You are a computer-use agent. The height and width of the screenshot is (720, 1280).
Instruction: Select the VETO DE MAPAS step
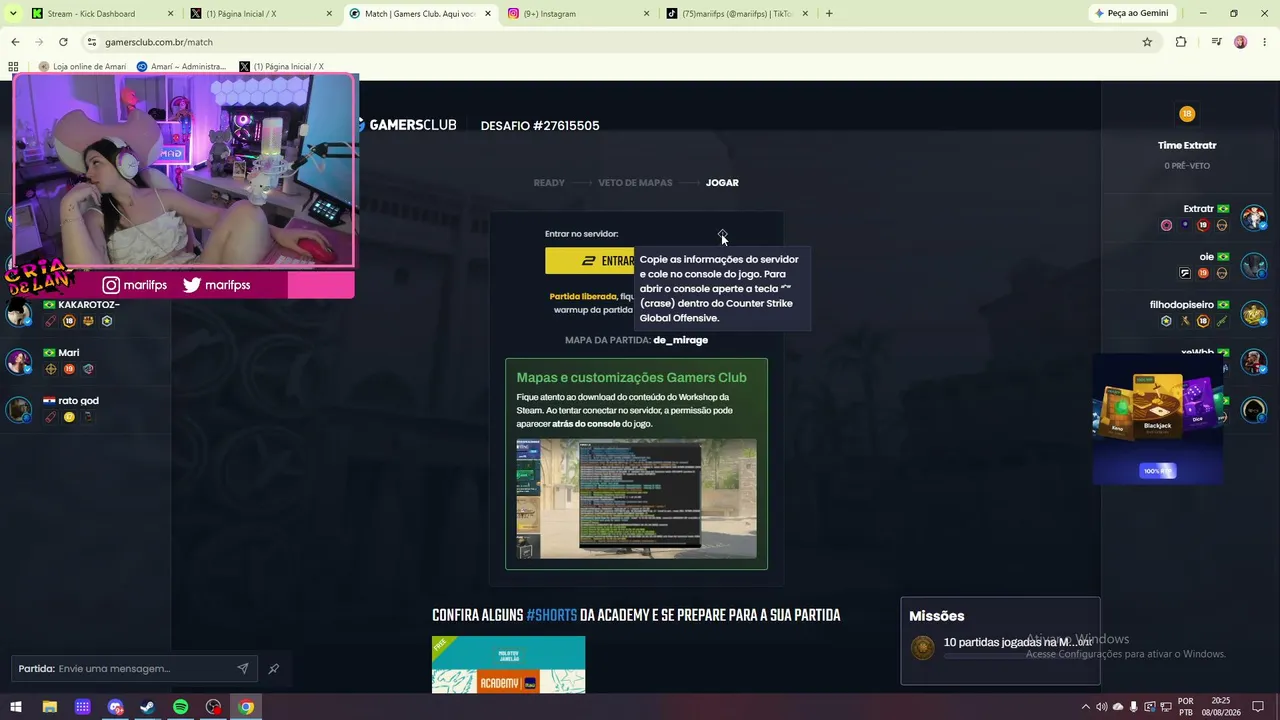pyautogui.click(x=635, y=183)
